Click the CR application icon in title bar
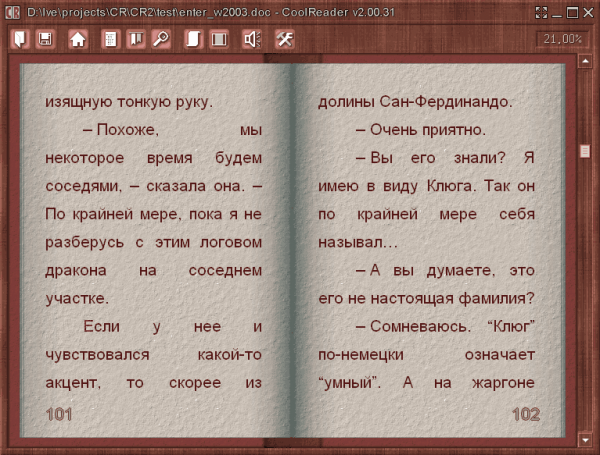The height and width of the screenshot is (455, 600). (13, 11)
